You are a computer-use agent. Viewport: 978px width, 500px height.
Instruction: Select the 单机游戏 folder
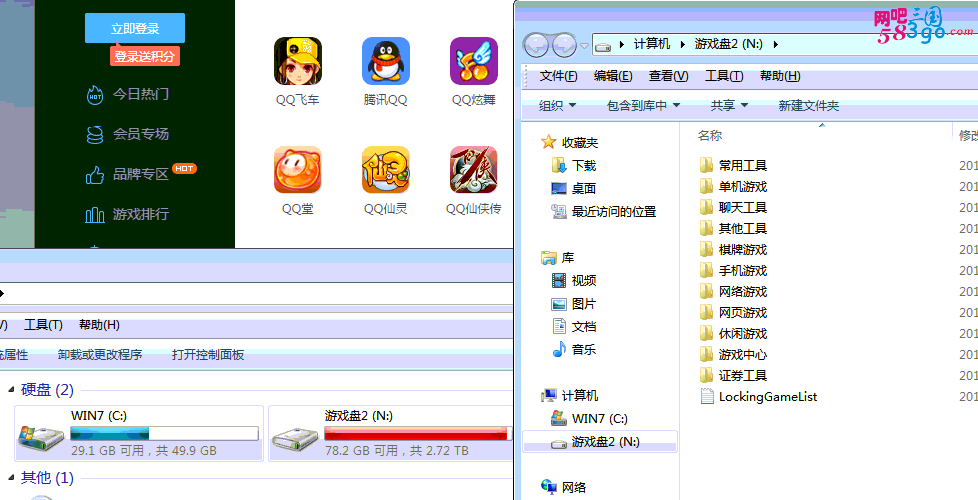734,186
